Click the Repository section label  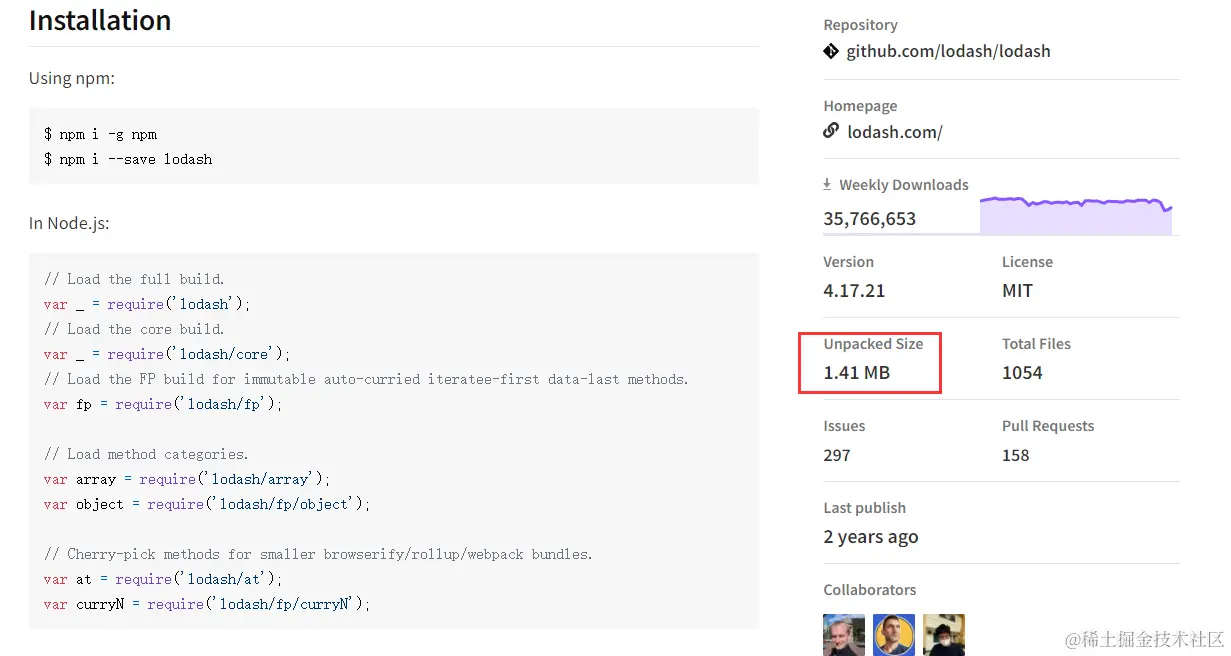pyautogui.click(x=860, y=25)
